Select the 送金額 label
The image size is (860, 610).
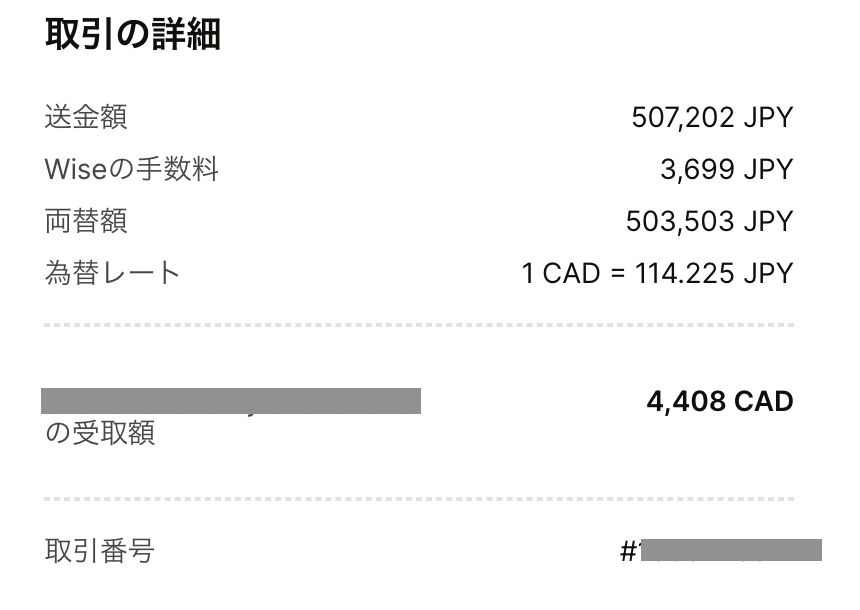pyautogui.click(x=86, y=117)
